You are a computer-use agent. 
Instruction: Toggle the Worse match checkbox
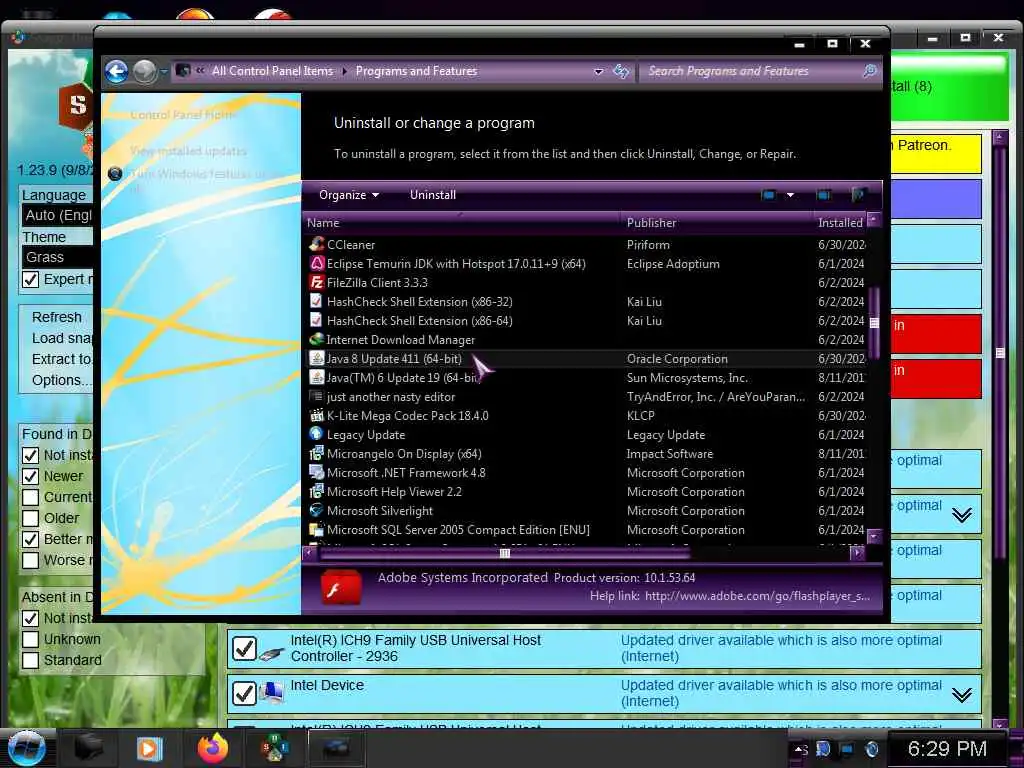[x=31, y=560]
